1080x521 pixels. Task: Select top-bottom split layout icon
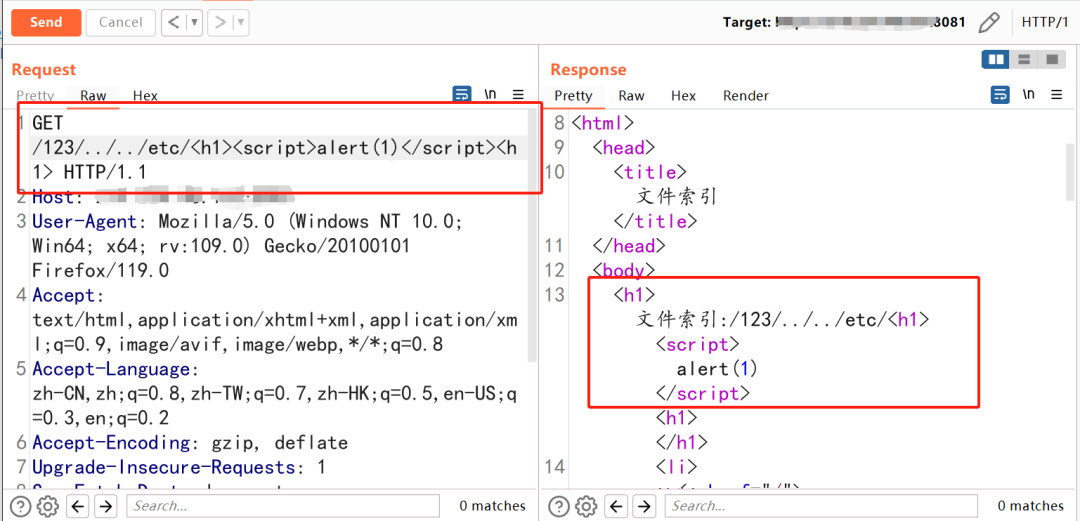pos(1024,60)
